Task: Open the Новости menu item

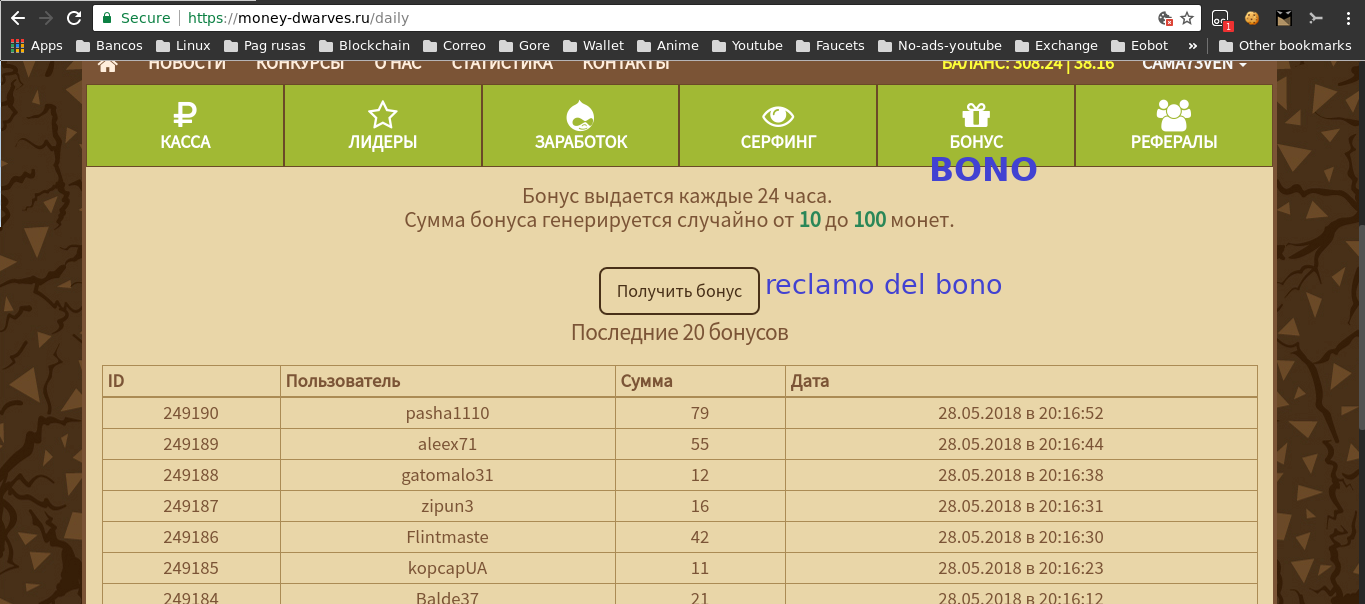Action: coord(187,64)
